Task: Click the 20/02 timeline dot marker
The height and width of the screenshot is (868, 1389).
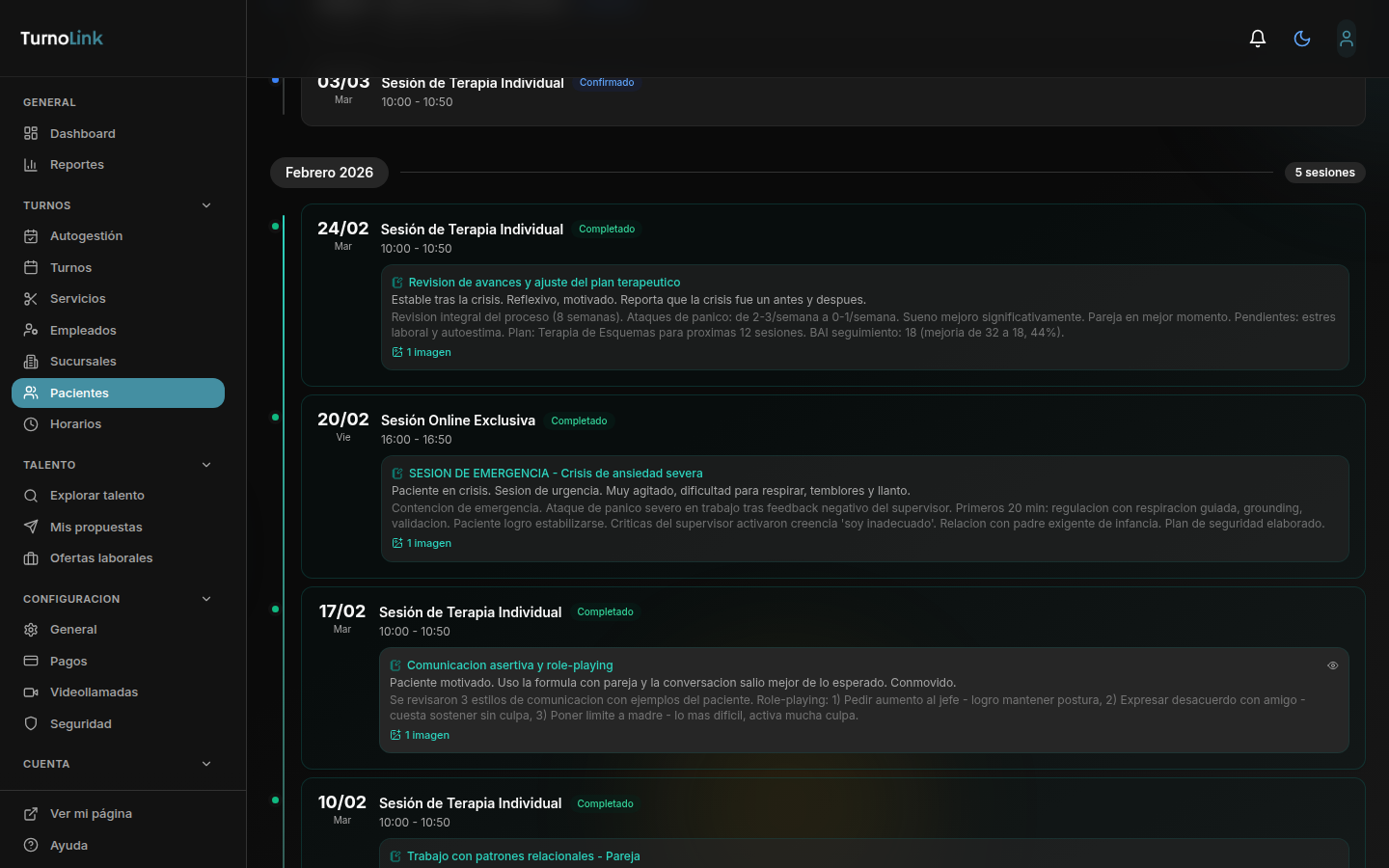Action: tap(276, 418)
